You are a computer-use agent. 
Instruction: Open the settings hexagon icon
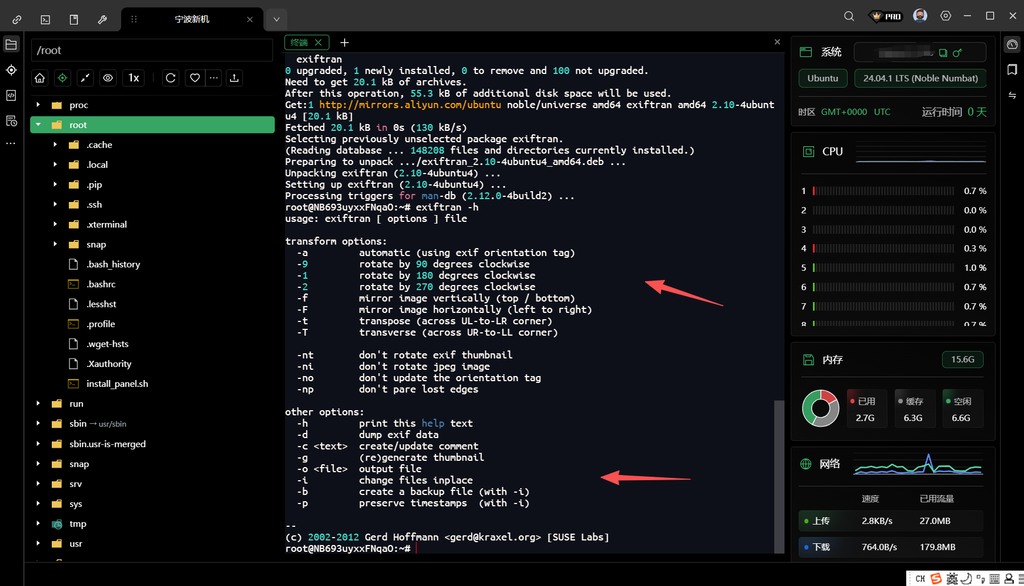click(x=946, y=16)
